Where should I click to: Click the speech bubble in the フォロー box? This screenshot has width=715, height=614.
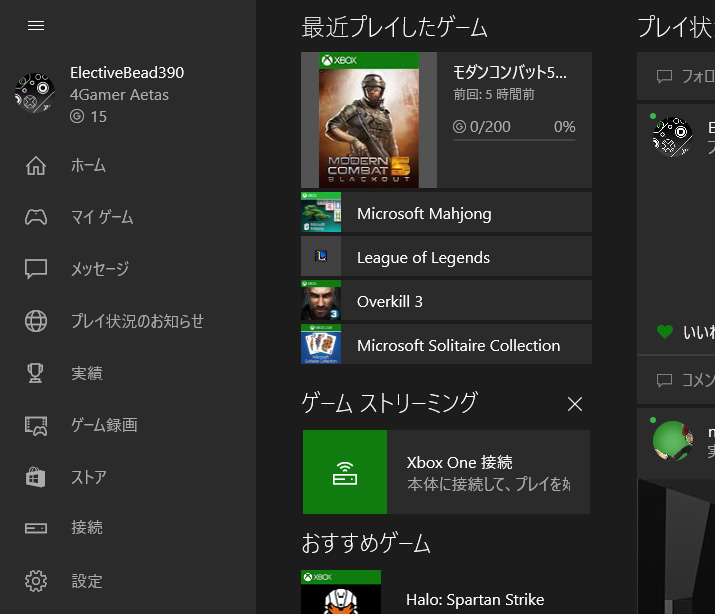[664, 77]
